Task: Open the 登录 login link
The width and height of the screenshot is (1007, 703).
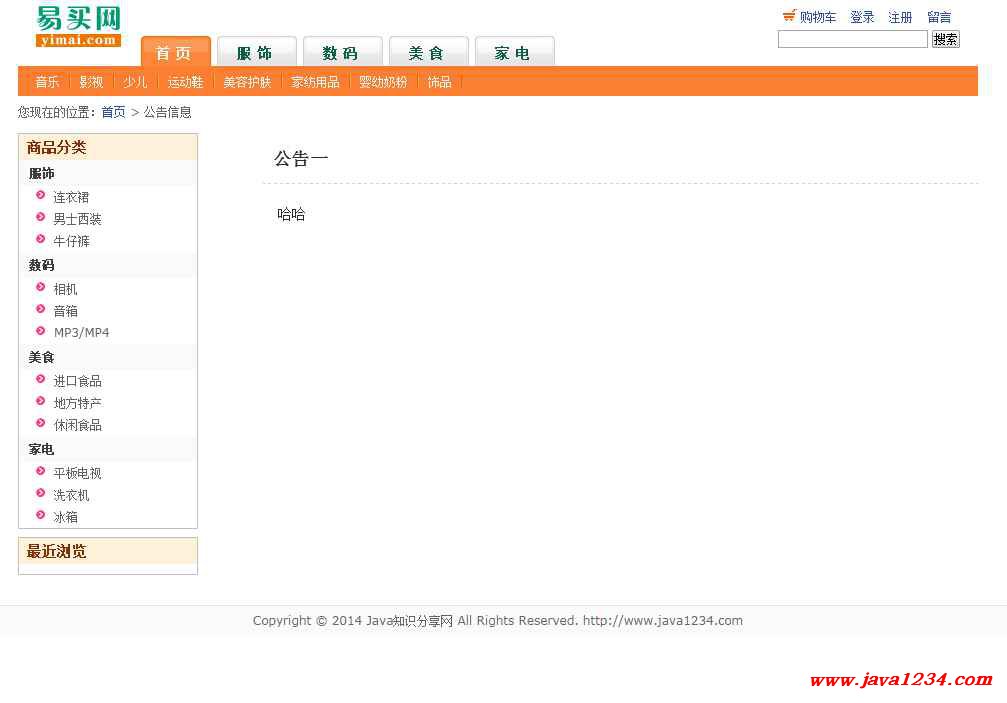Action: (x=862, y=17)
